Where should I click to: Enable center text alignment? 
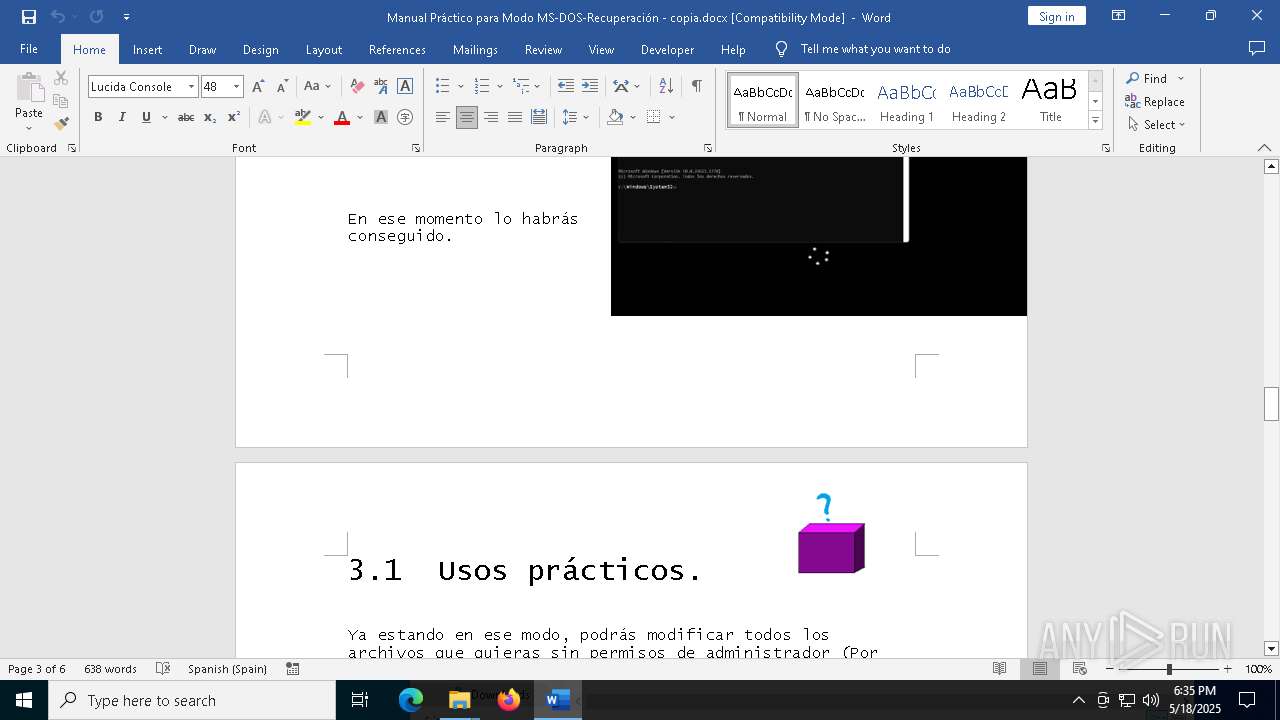(x=467, y=117)
